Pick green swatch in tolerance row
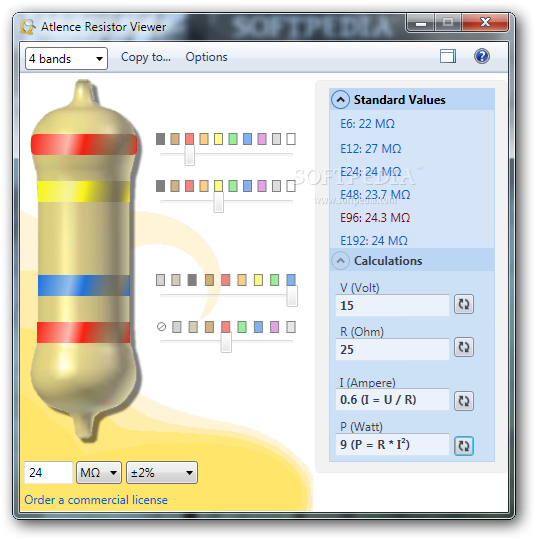 [242, 326]
